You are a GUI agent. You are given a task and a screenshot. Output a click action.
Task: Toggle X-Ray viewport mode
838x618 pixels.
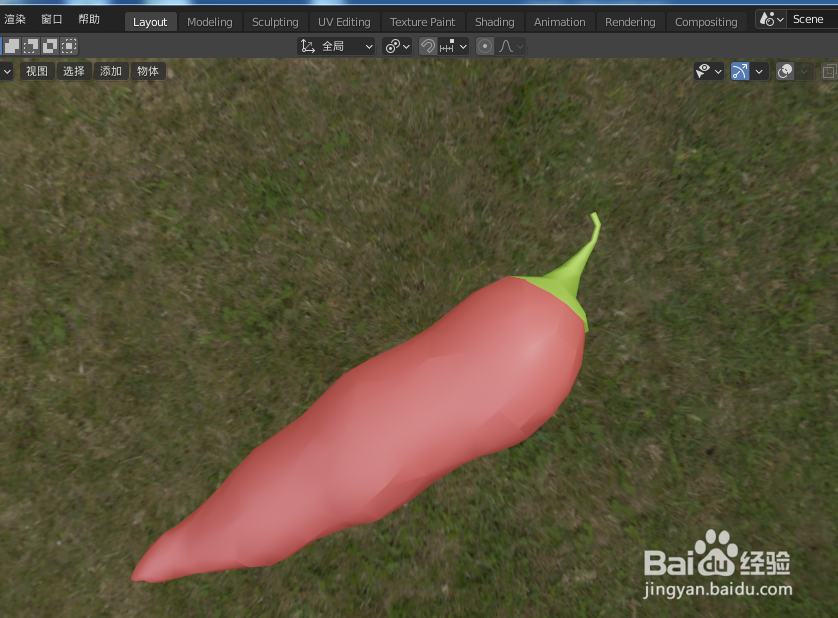829,71
